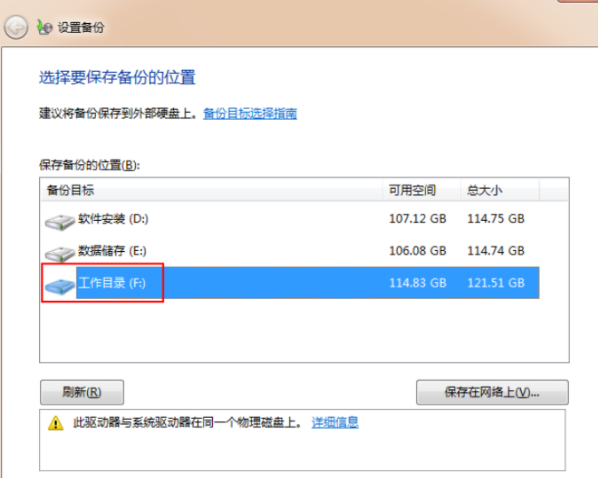Select the 数据储存 (E:) row label
598x478 pixels.
[112, 251]
